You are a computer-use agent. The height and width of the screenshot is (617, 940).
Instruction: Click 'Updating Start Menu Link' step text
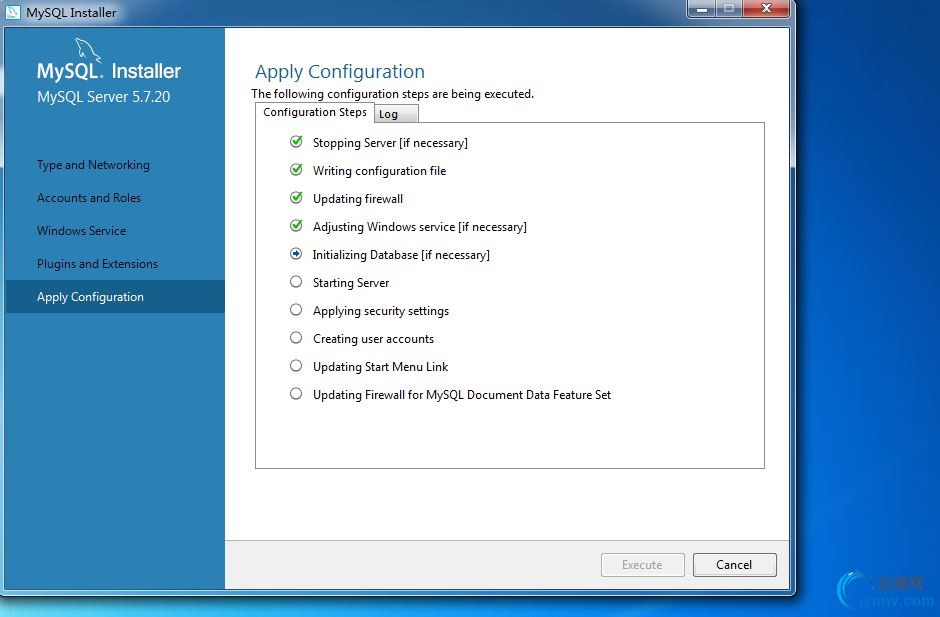(x=380, y=367)
